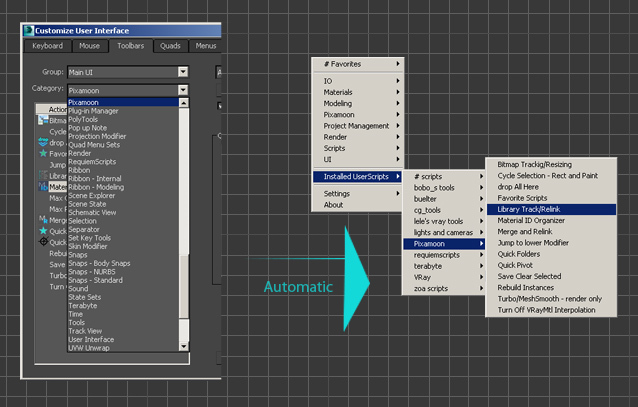This screenshot has height=407, width=638.
Task: Click the category list scroll down arrow
Action: (x=184, y=346)
